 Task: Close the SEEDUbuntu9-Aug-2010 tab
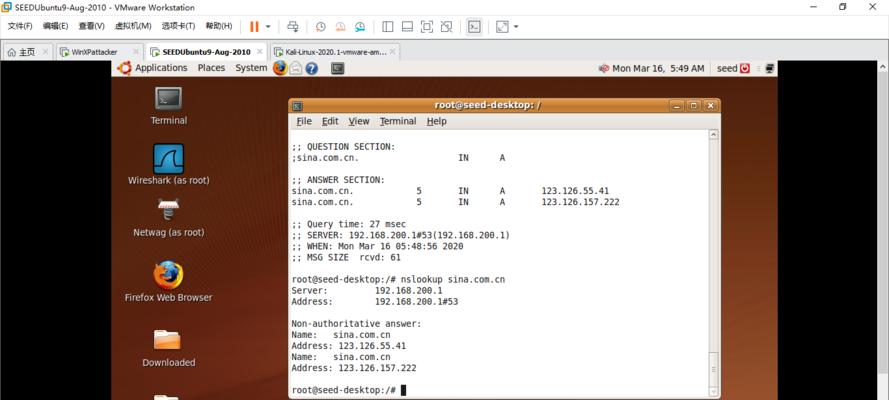click(x=260, y=52)
